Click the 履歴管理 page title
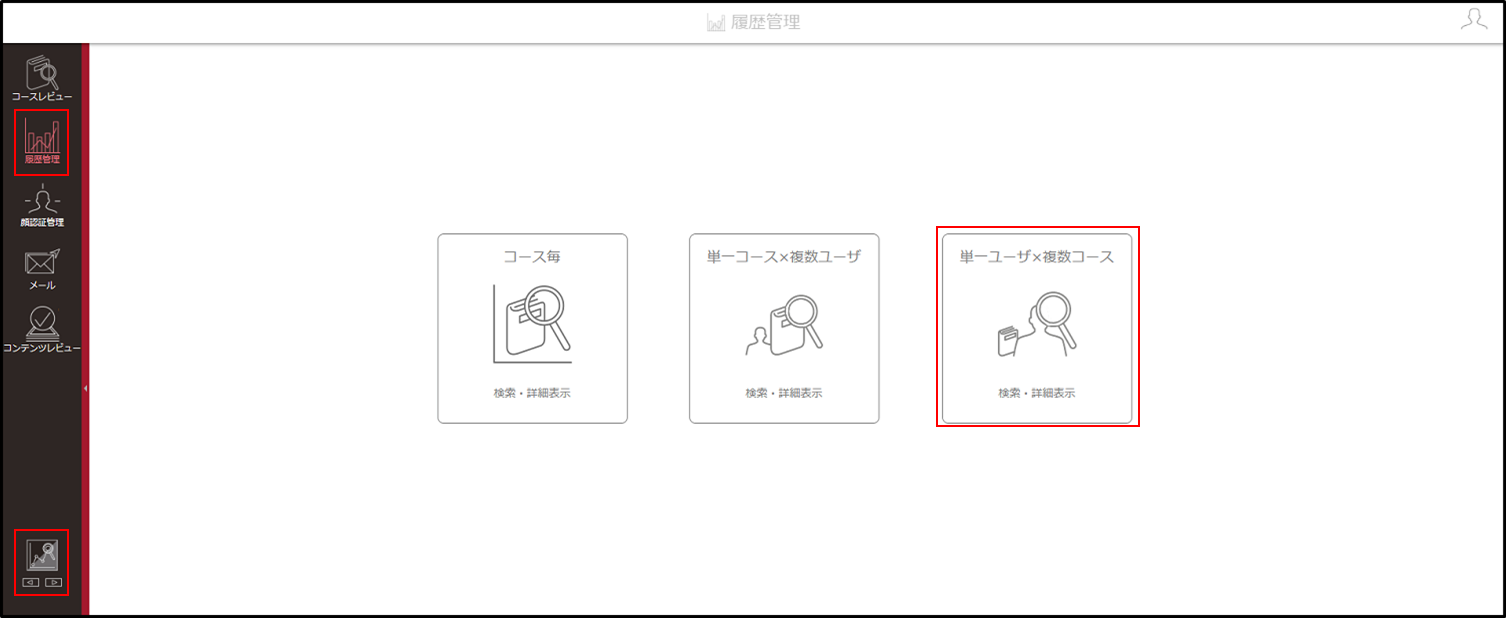Screen dimensions: 1506x618 (753, 22)
